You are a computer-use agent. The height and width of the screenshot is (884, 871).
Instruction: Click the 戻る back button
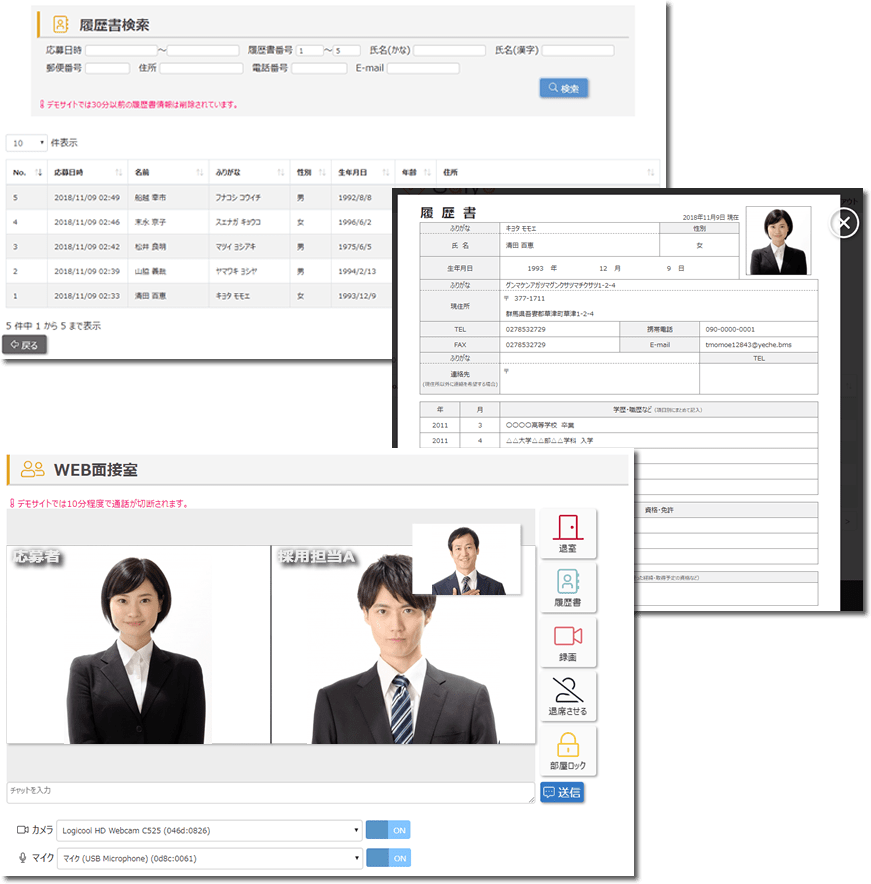(x=24, y=345)
